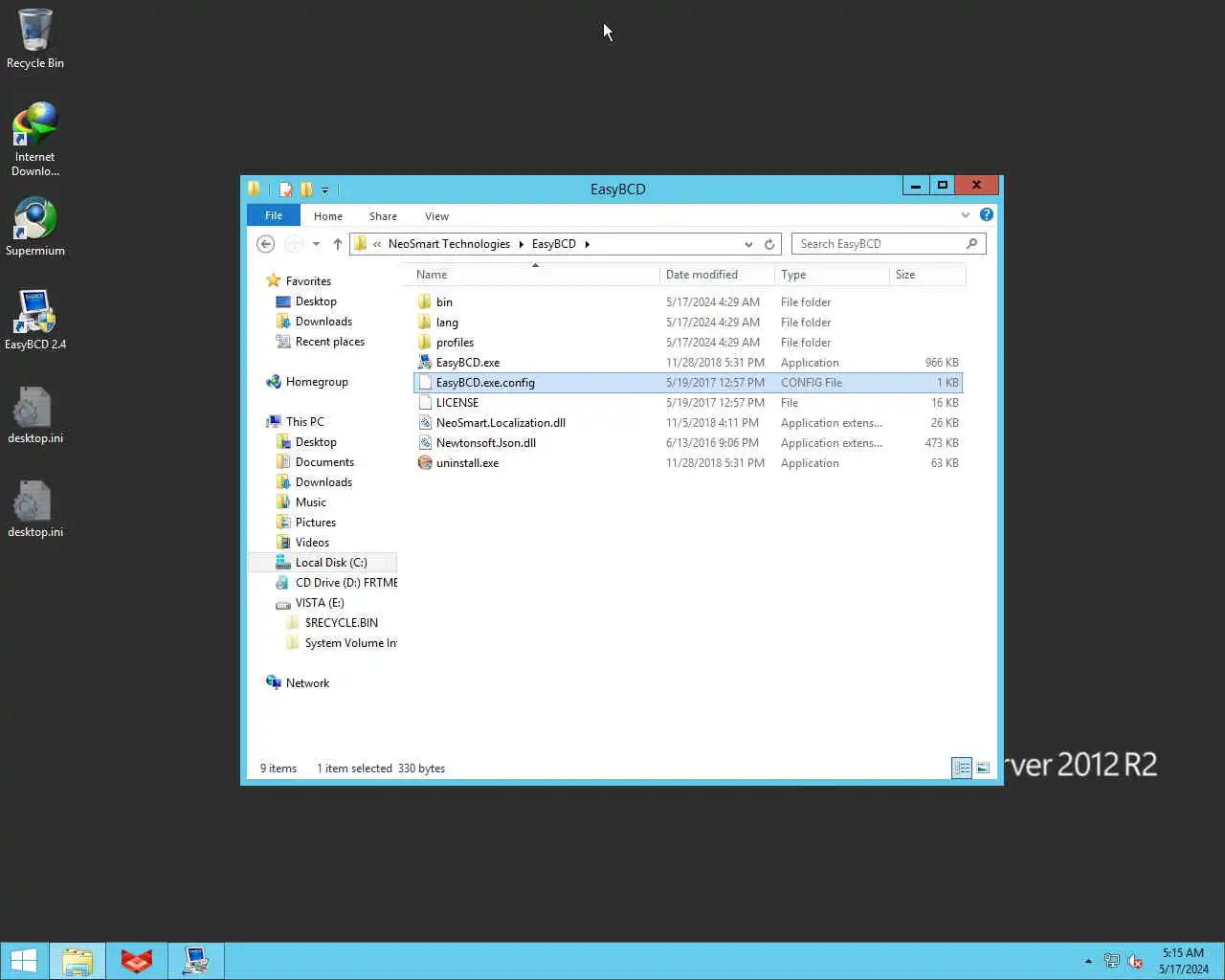The height and width of the screenshot is (980, 1225).
Task: Click the bin folder icon
Action: pyautogui.click(x=425, y=302)
